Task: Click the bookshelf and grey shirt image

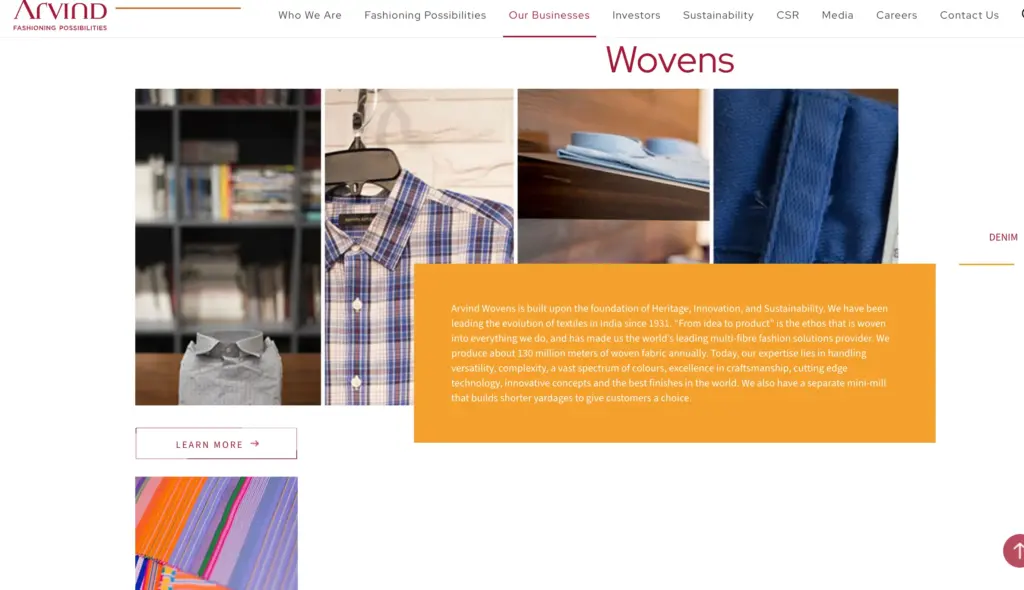Action: 228,247
